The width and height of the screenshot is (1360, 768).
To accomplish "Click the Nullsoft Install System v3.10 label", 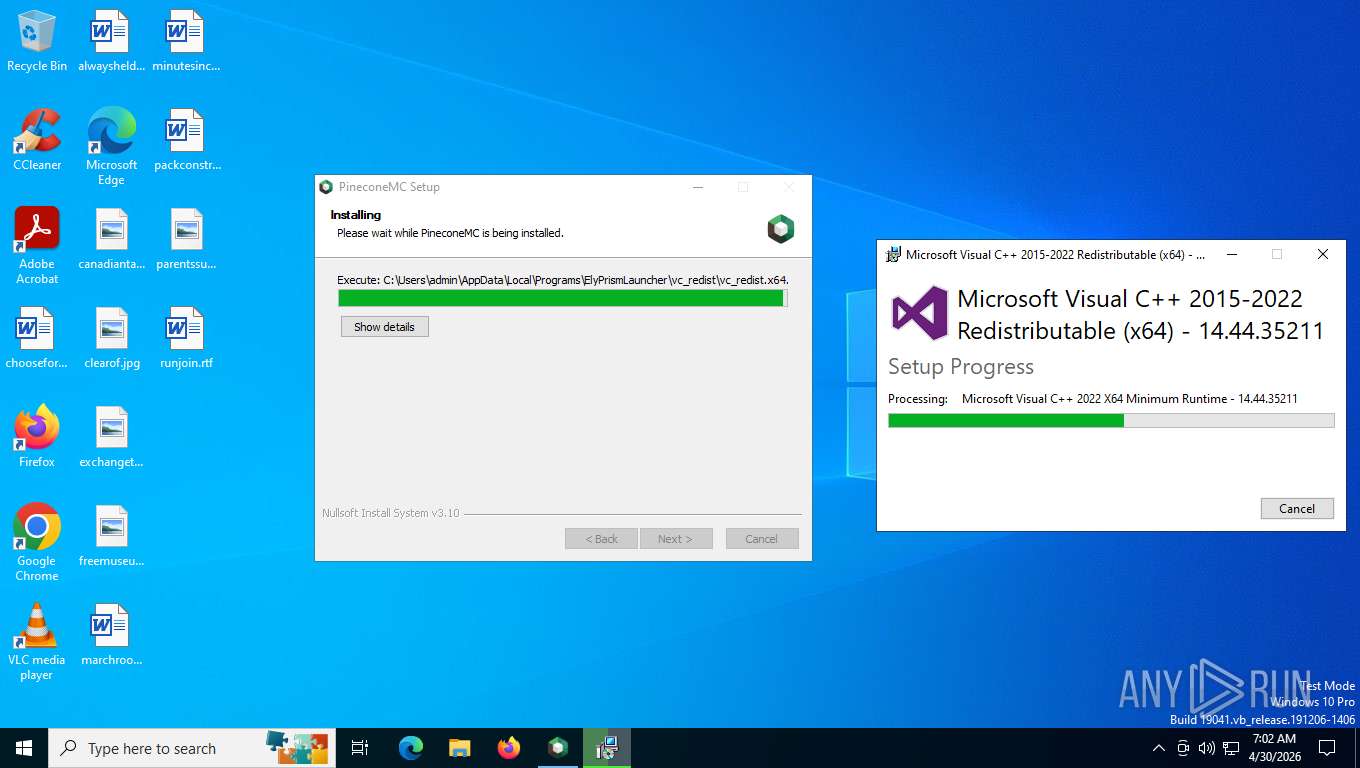I will [x=391, y=513].
